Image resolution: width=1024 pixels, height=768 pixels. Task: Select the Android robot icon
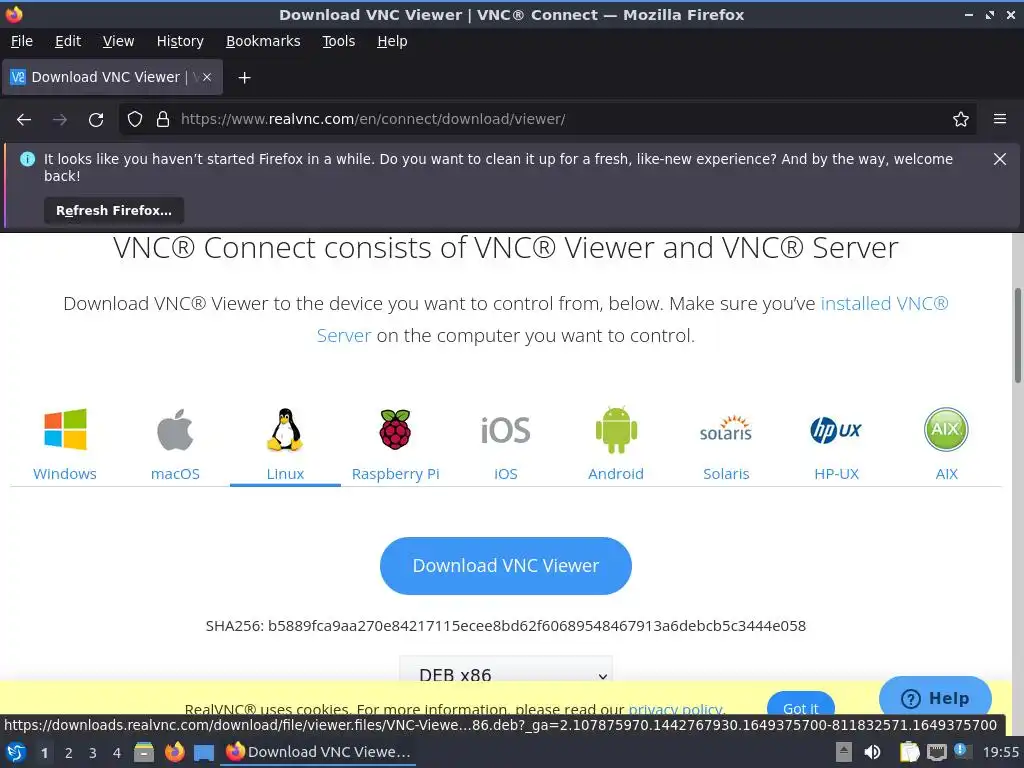pyautogui.click(x=616, y=430)
